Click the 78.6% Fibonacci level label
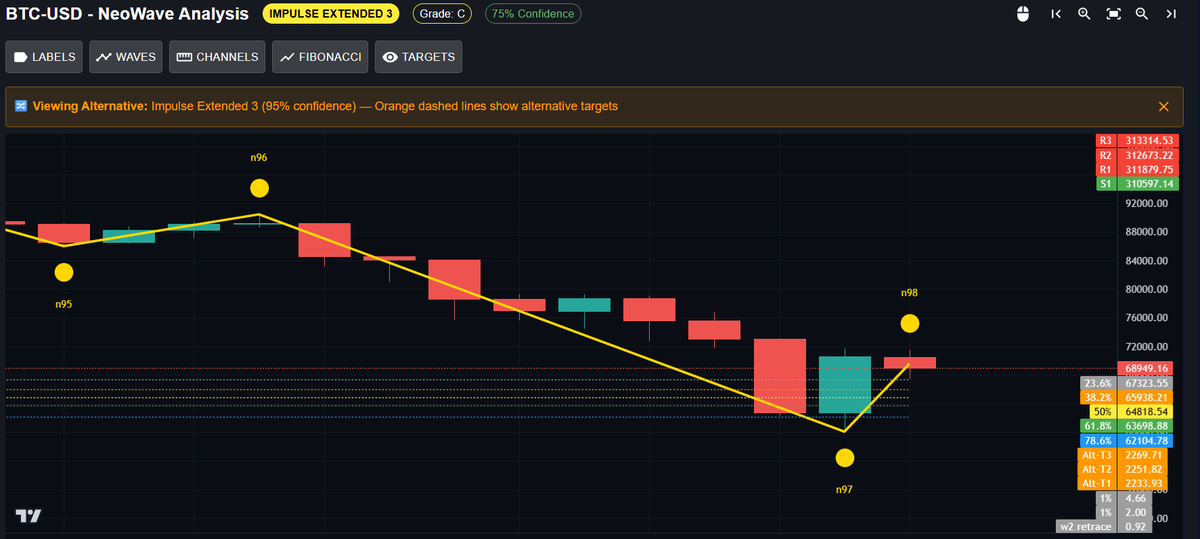Viewport: 1200px width, 539px height. click(x=1128, y=440)
